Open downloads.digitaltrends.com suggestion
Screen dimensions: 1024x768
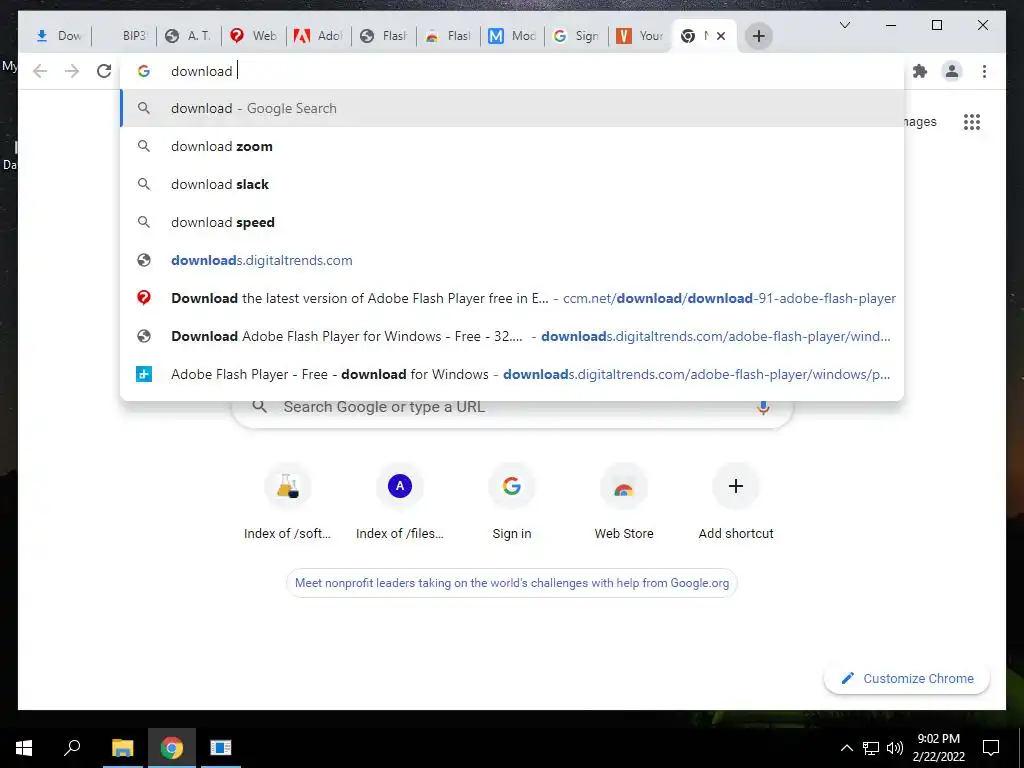(512, 260)
